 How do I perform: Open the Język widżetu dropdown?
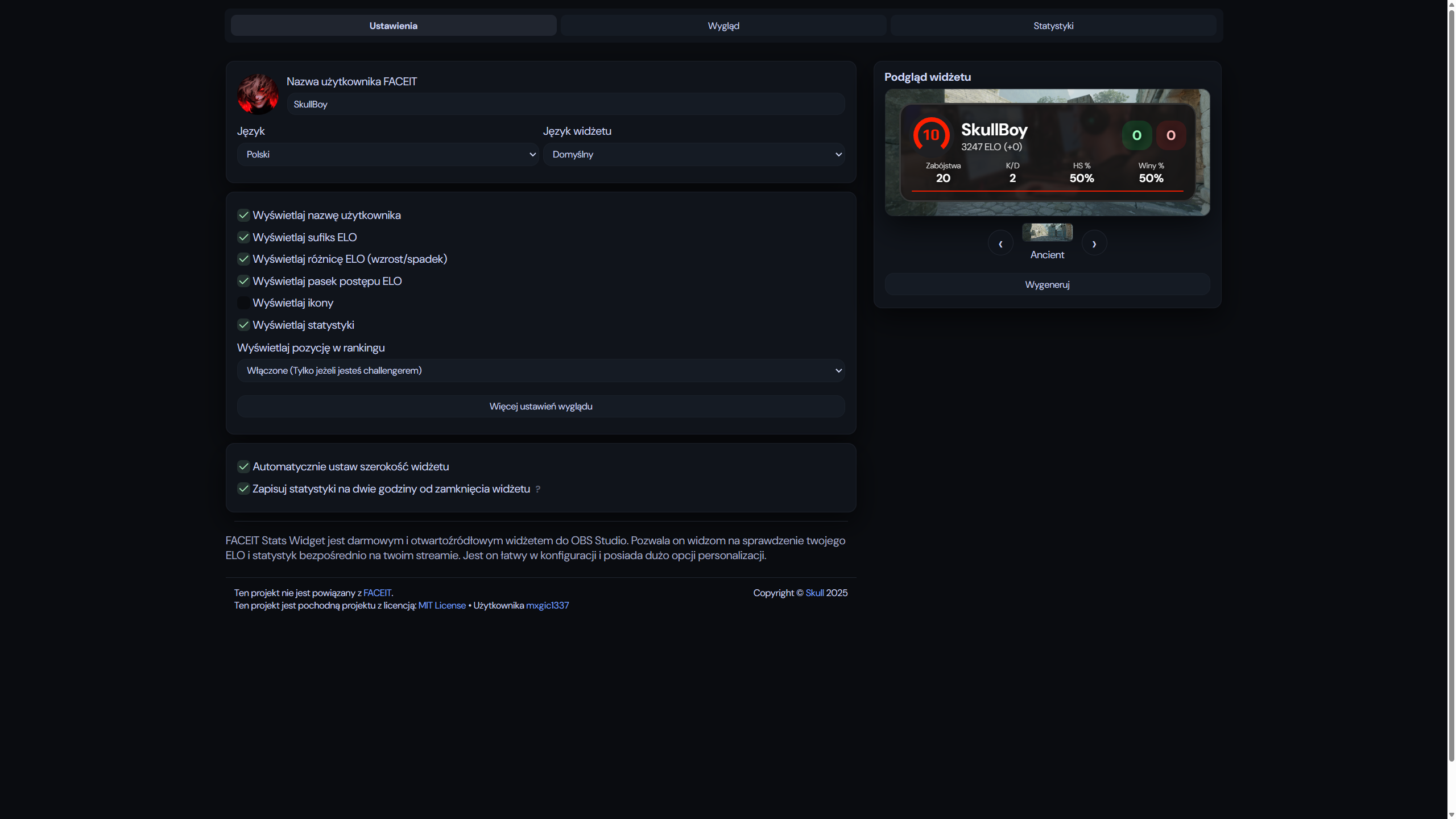click(693, 154)
